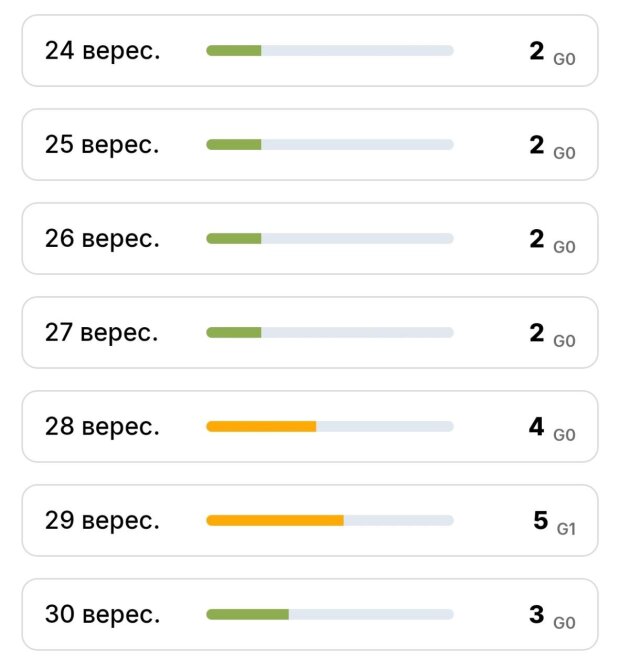Screen dimensions: 620x671
Task: Click the K-index value 4 on 28 верес.
Action: [x=537, y=426]
